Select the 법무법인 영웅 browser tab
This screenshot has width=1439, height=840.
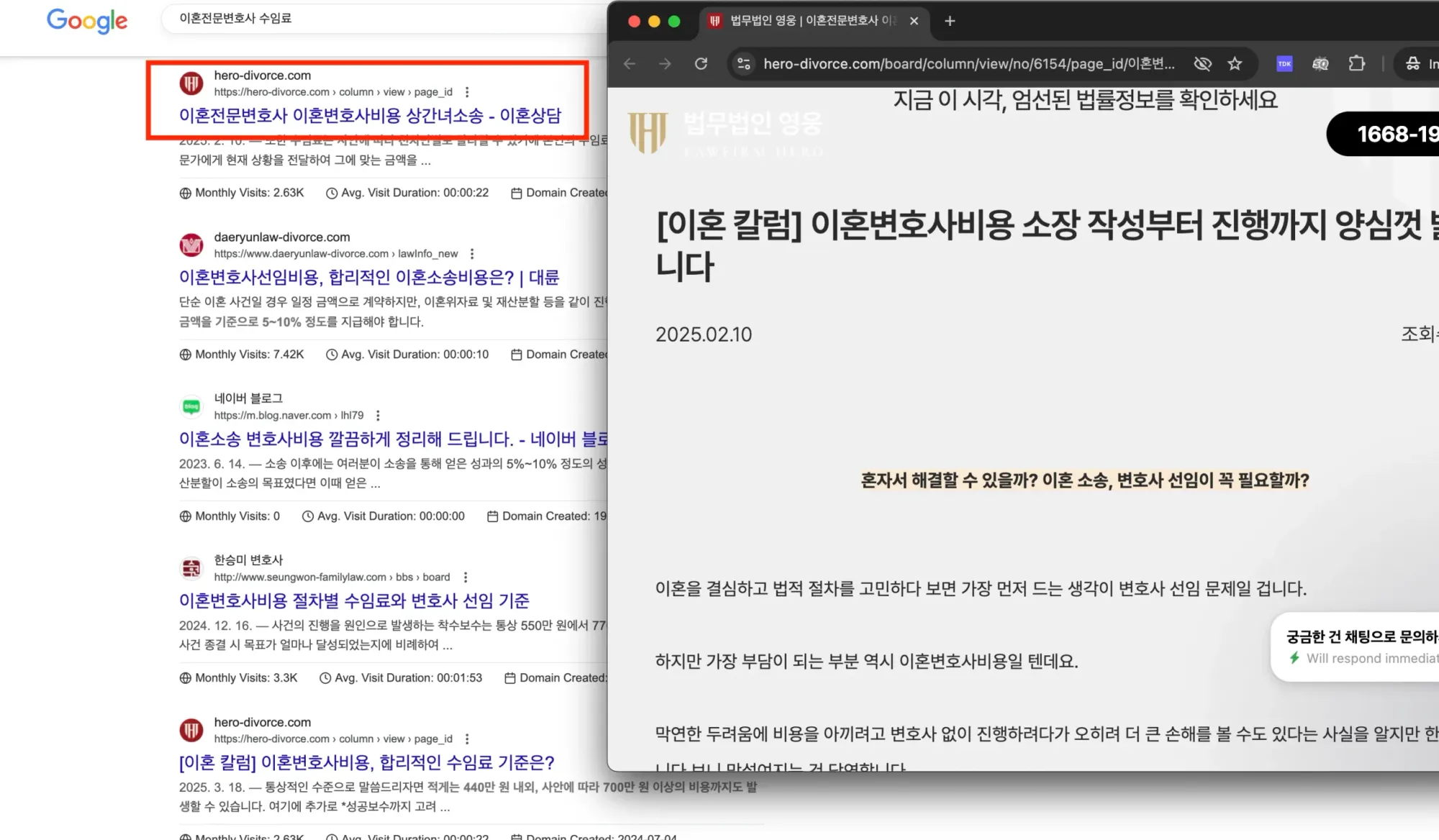(x=806, y=21)
